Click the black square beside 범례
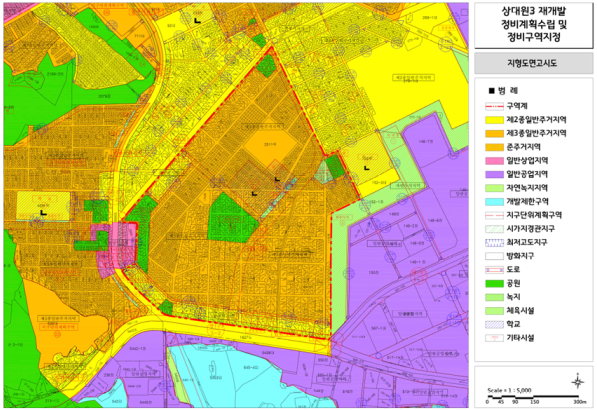This screenshot has width=597, height=410. pyautogui.click(x=491, y=91)
